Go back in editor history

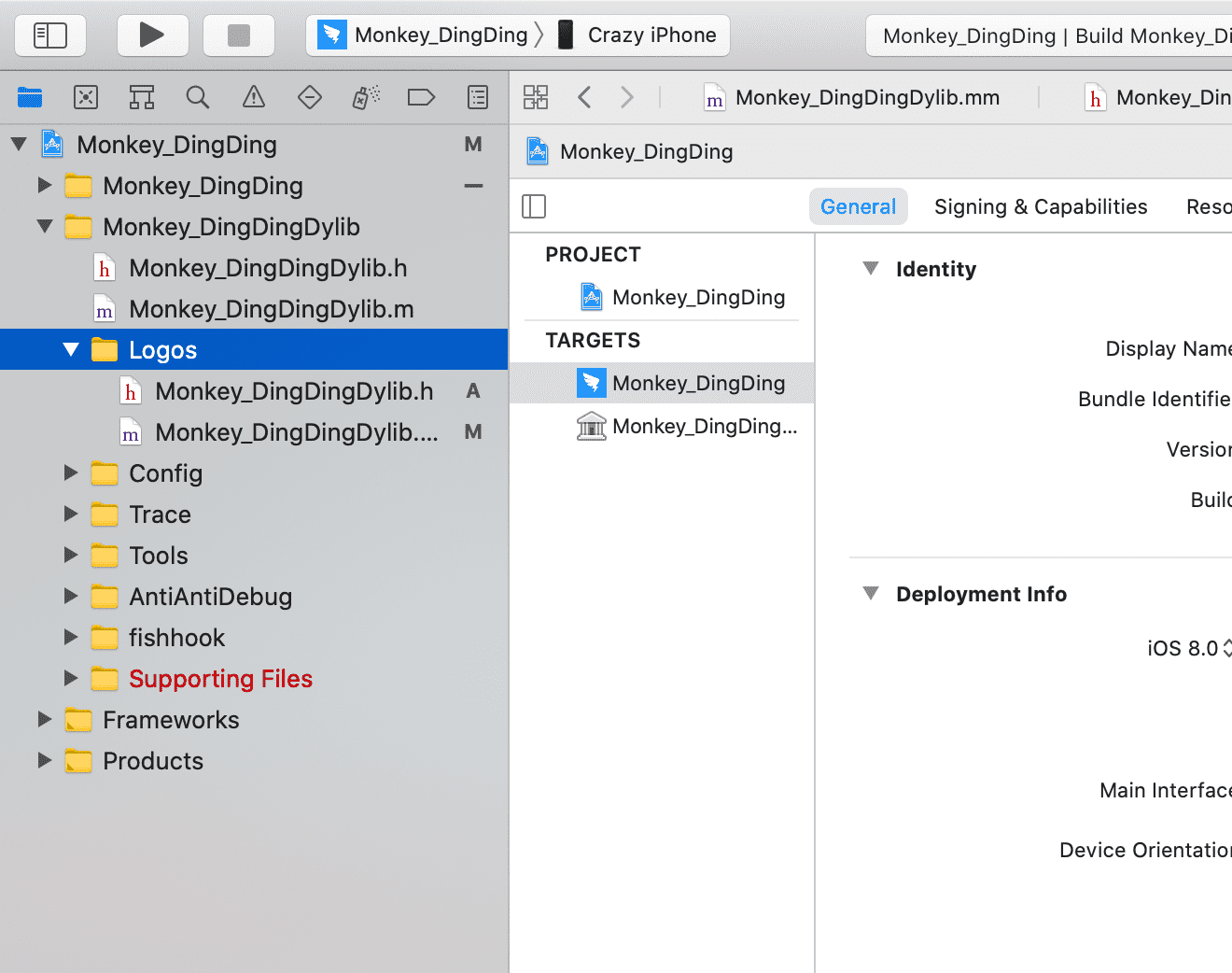point(584,97)
